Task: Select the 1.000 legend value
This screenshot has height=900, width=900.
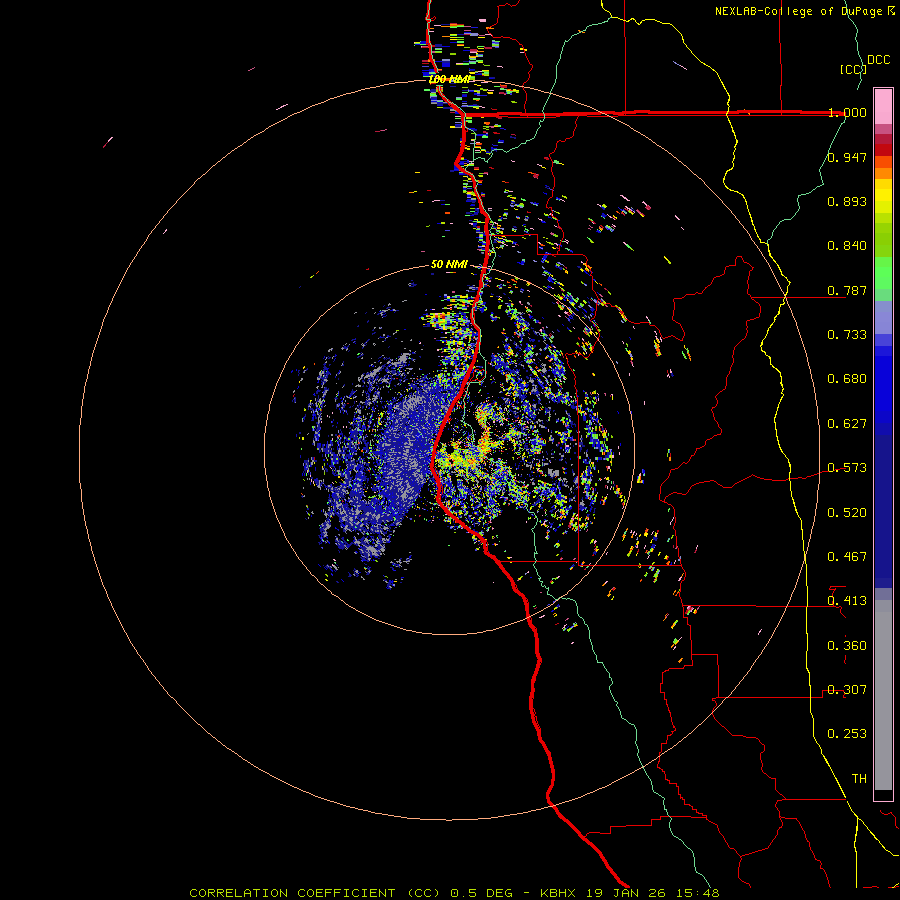Action: click(x=847, y=112)
